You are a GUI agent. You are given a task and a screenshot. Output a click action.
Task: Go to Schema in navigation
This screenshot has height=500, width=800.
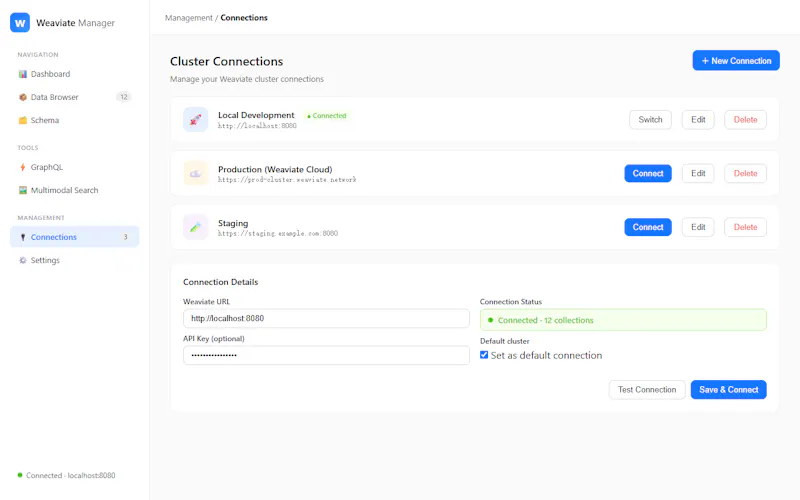74,120
